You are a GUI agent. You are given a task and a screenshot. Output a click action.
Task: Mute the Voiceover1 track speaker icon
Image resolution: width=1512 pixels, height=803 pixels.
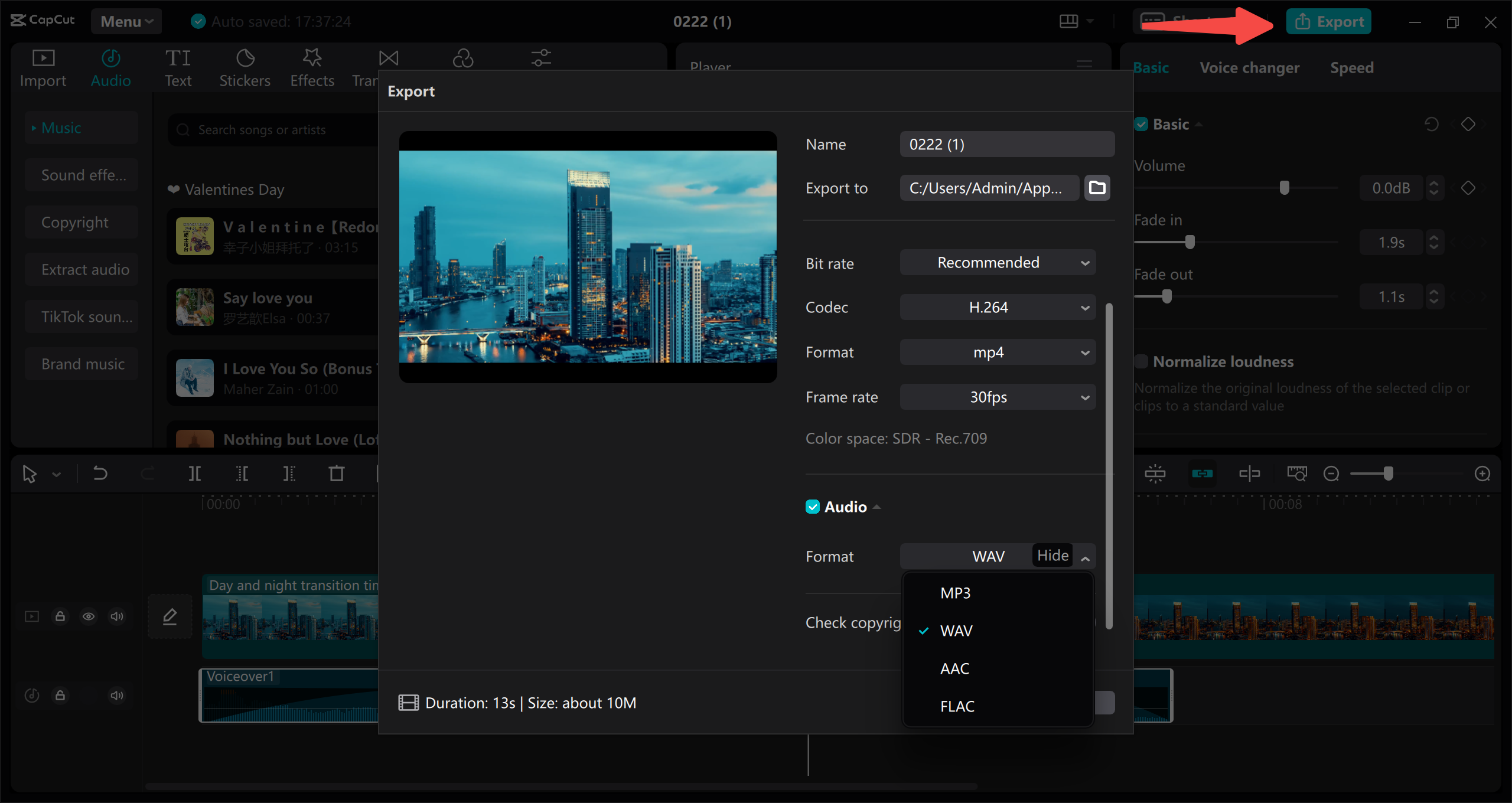[x=116, y=696]
